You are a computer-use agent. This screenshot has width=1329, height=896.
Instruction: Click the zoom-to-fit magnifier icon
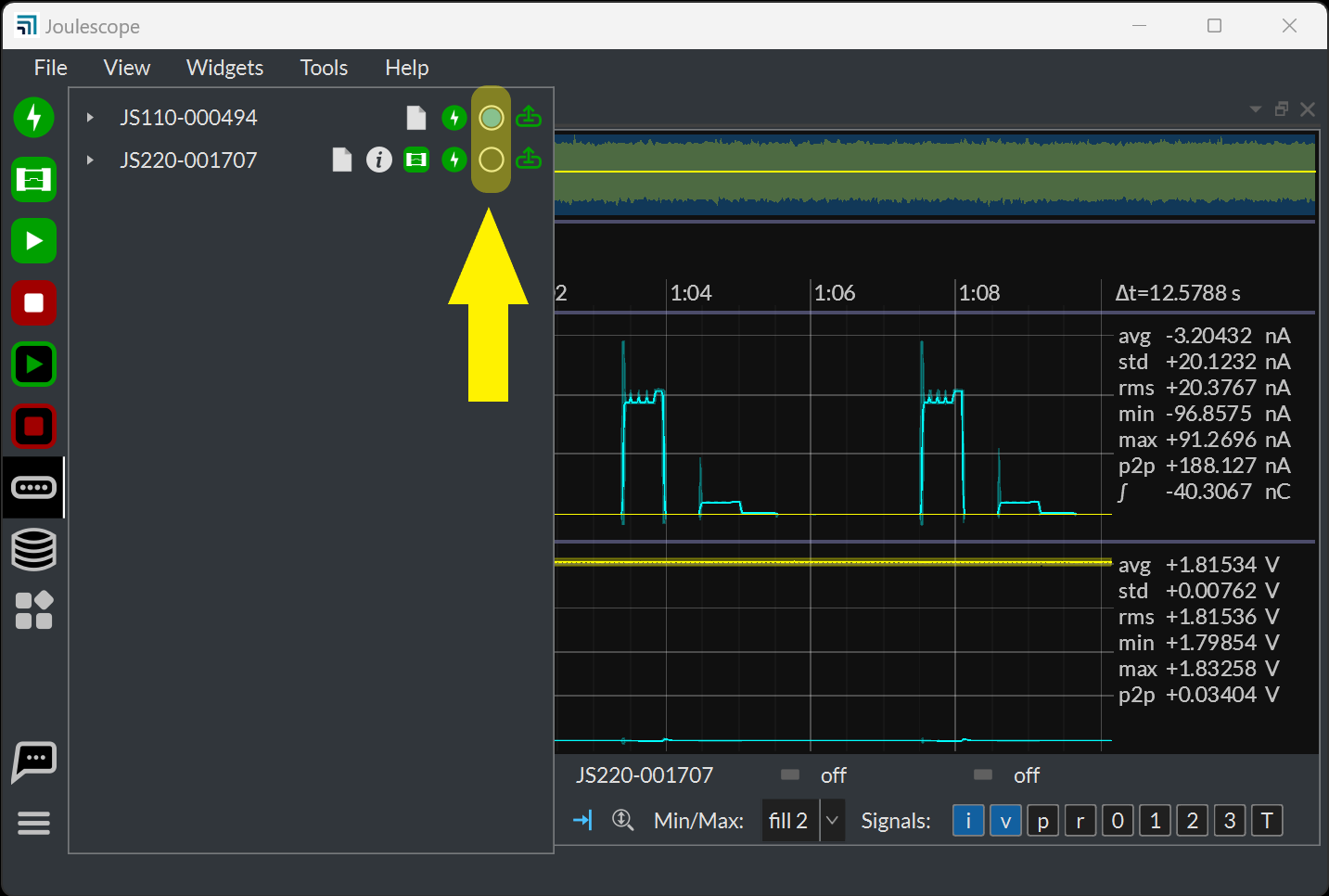pyautogui.click(x=622, y=820)
